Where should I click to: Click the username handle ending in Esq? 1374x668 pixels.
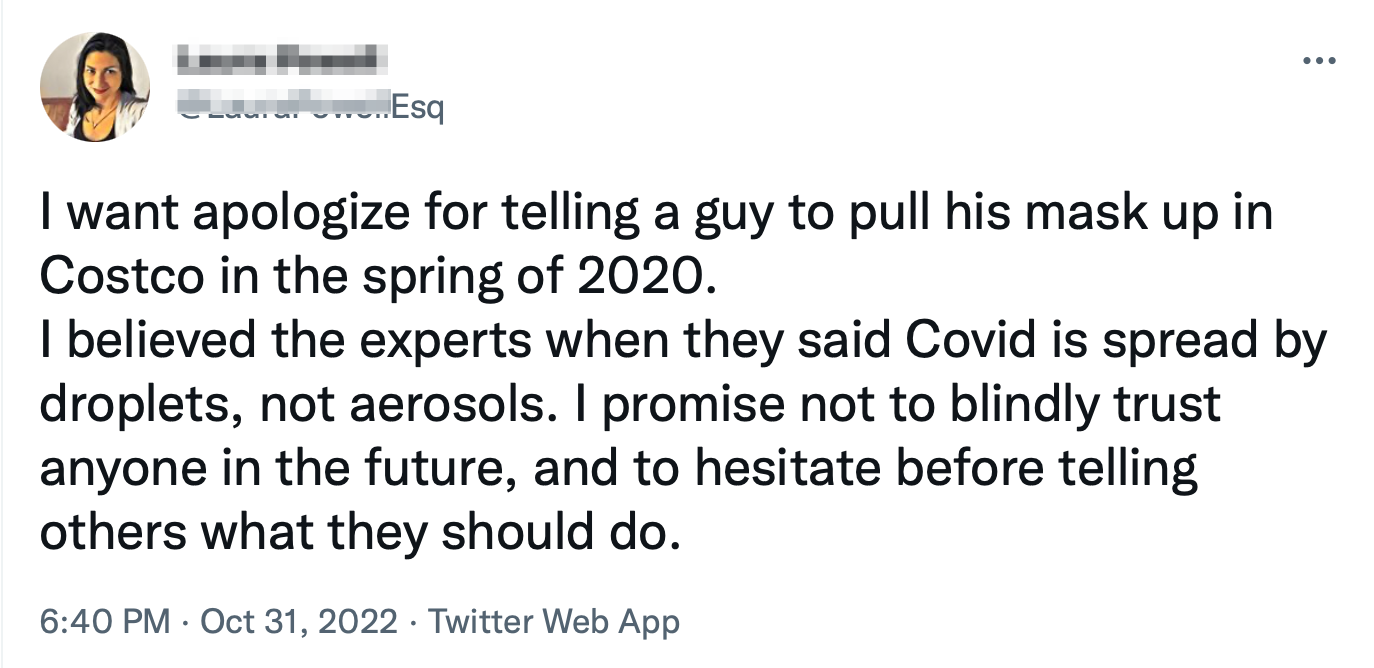310,106
